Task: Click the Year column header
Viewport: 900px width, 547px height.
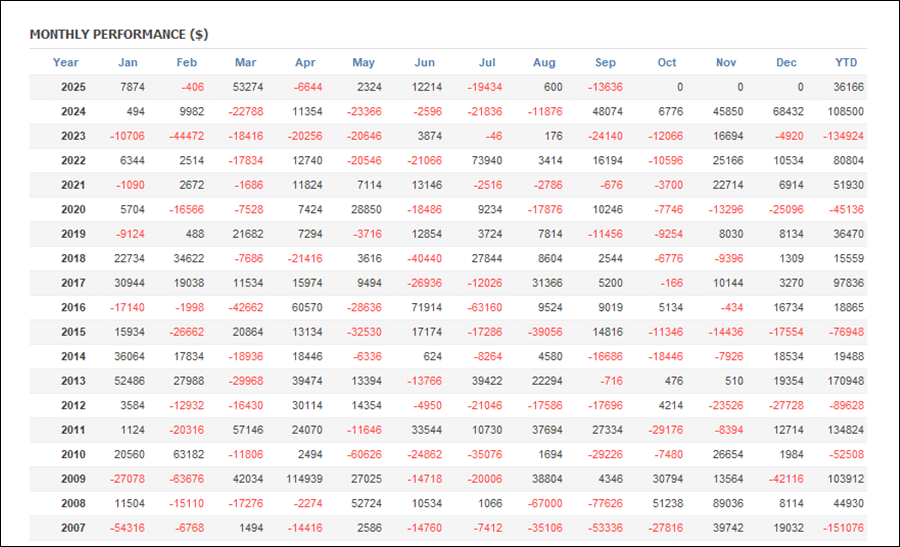Action: click(66, 62)
